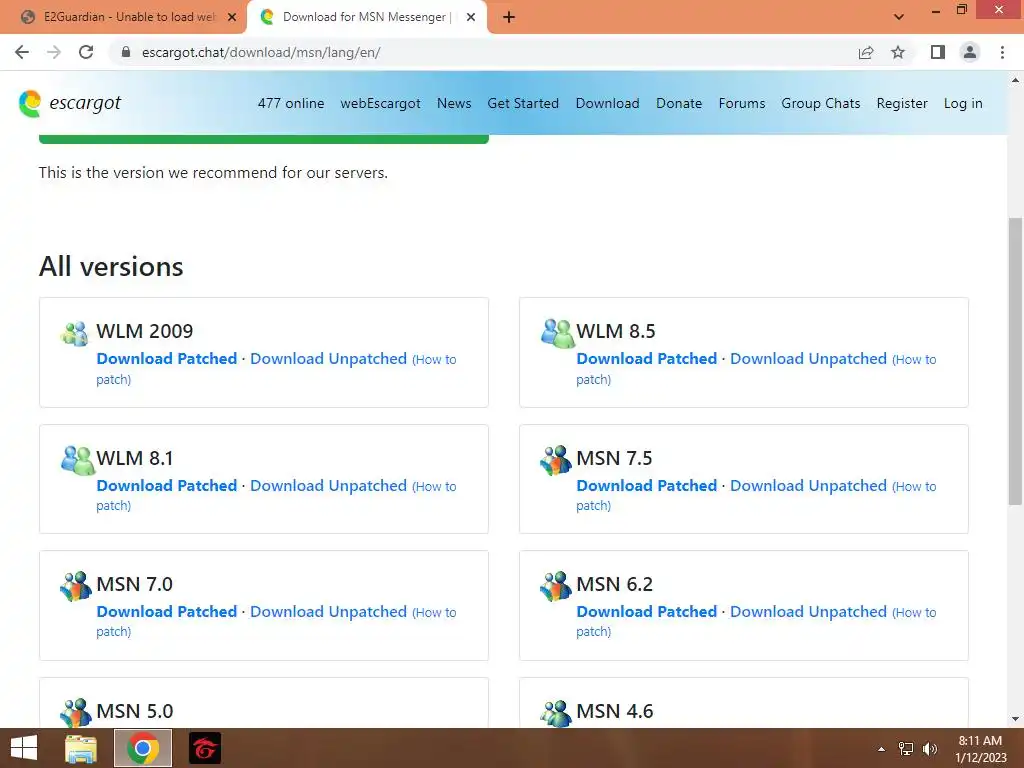View site info via the padlock icon
The image size is (1024, 768).
click(x=126, y=52)
